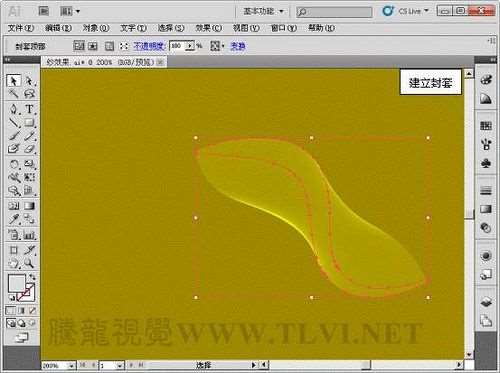Swap fill and stroke arrow toggle
Viewport: 500px width, 373px height.
point(32,277)
